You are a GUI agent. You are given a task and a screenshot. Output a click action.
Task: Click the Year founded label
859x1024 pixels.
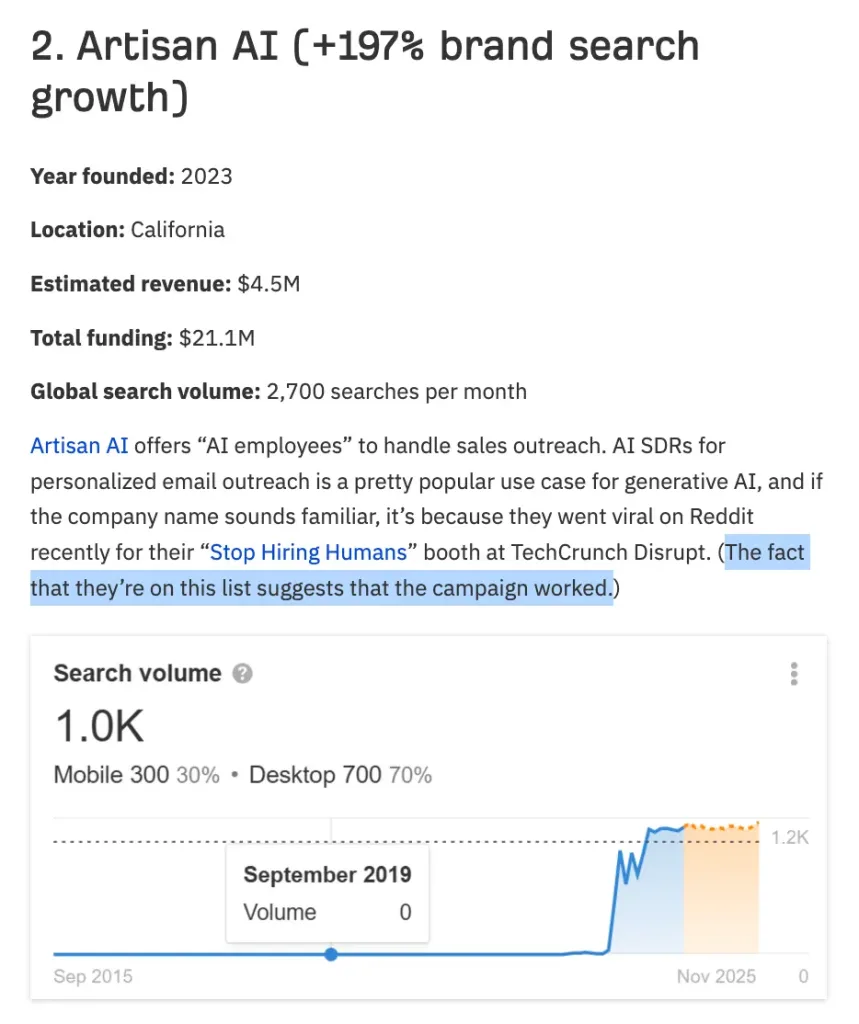click(x=102, y=177)
